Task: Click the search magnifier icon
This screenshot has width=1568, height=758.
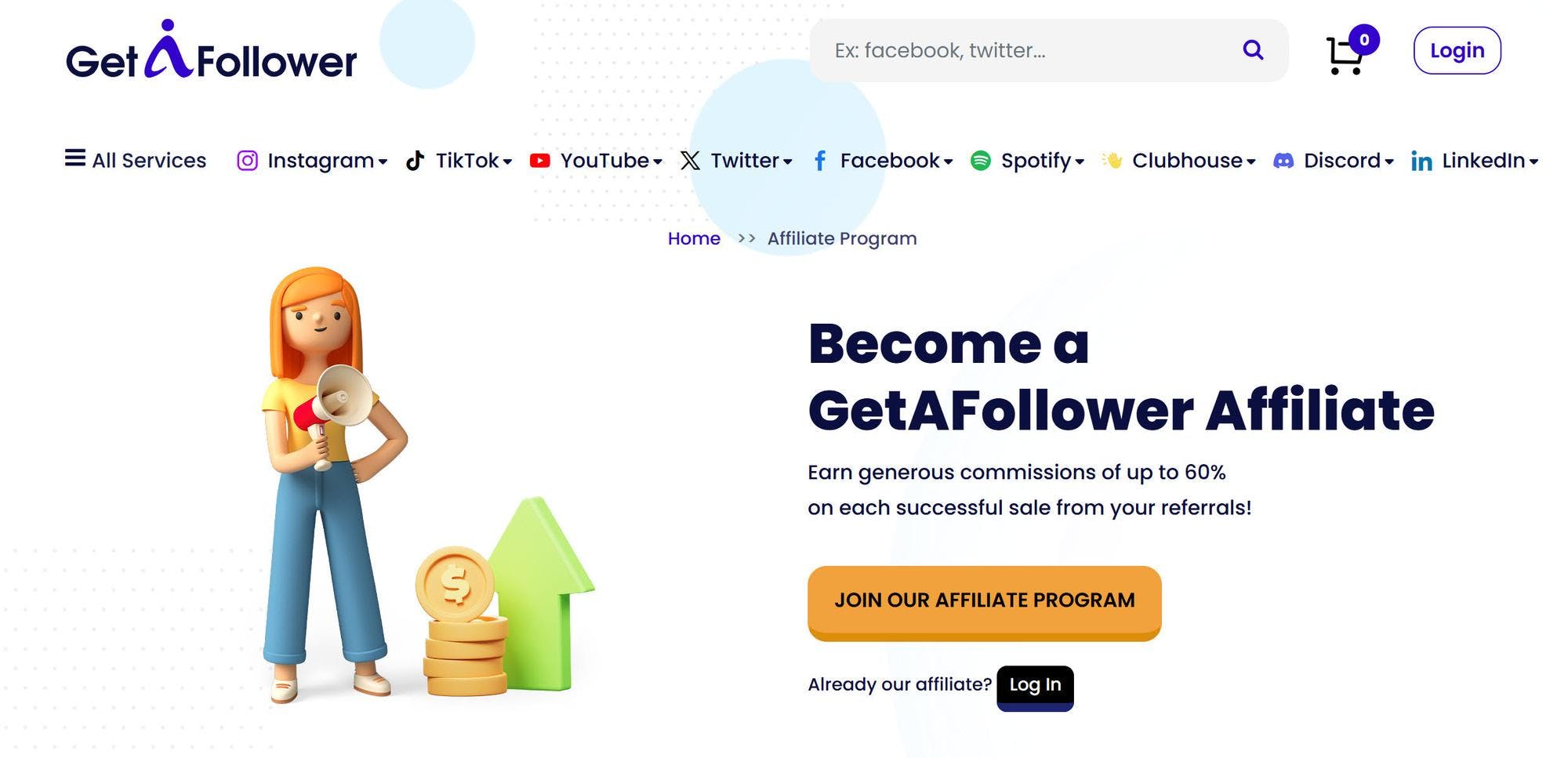Action: tap(1253, 50)
